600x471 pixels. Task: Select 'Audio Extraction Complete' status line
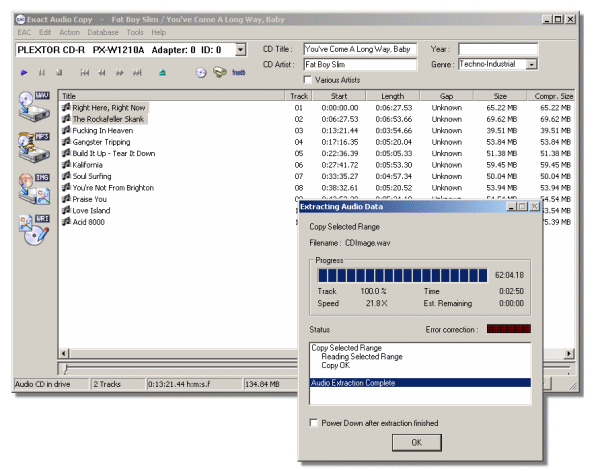tap(420, 383)
